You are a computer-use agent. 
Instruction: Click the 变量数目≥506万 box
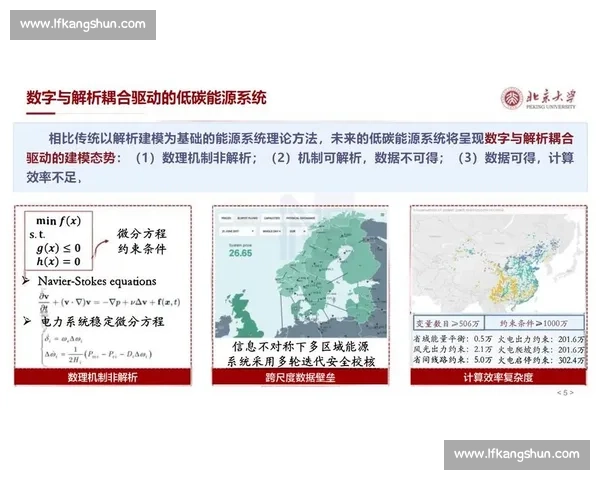[x=449, y=323]
